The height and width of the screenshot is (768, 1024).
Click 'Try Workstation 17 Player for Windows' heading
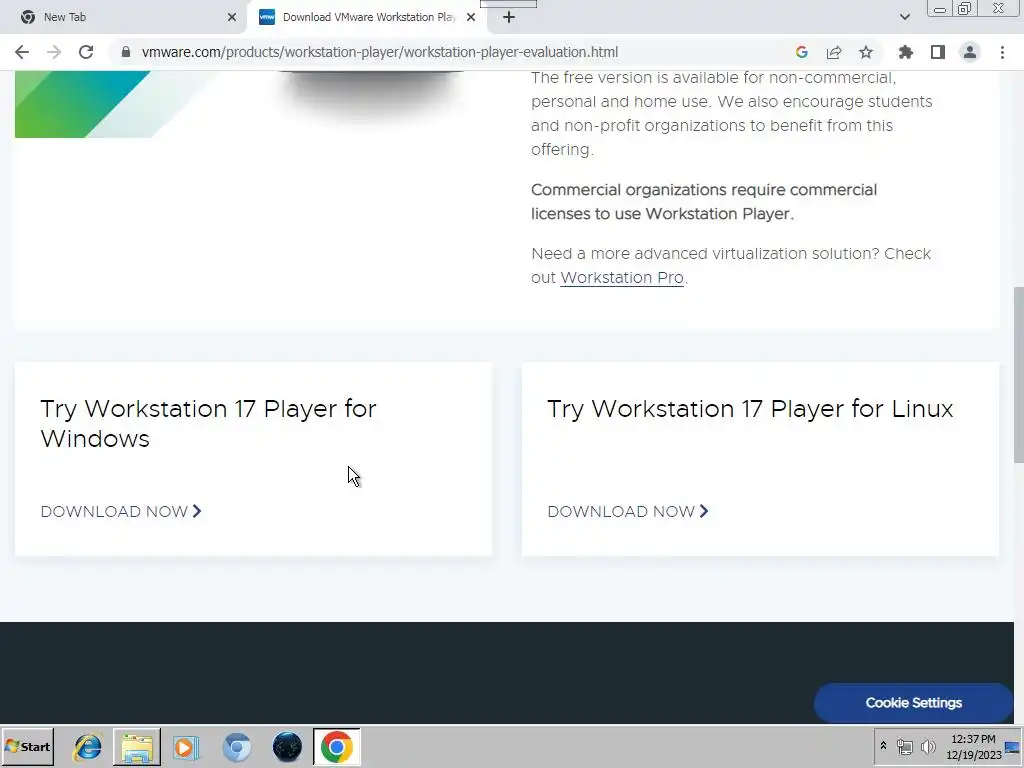(208, 424)
